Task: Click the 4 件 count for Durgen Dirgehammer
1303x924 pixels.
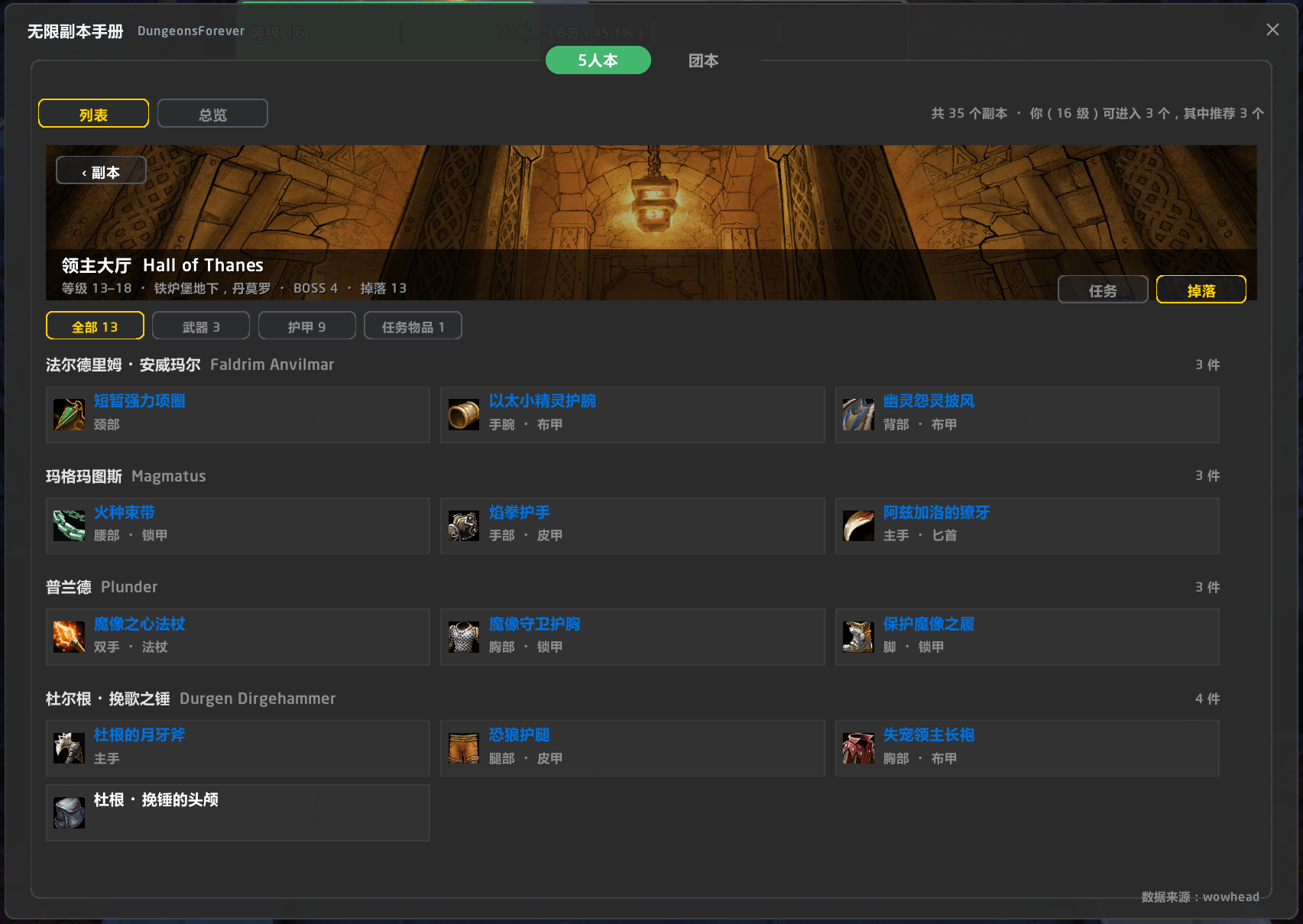Action: [x=1207, y=699]
